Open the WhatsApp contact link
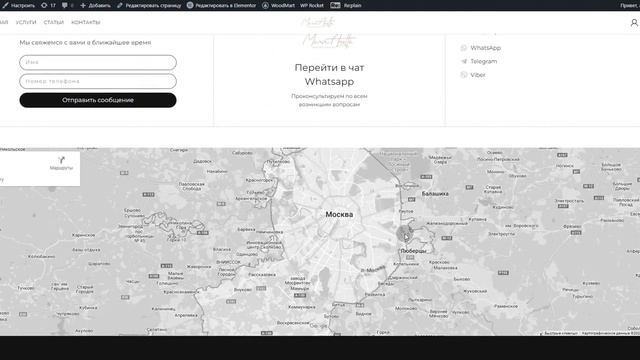Viewport: 640px width, 360px height. tap(481, 48)
